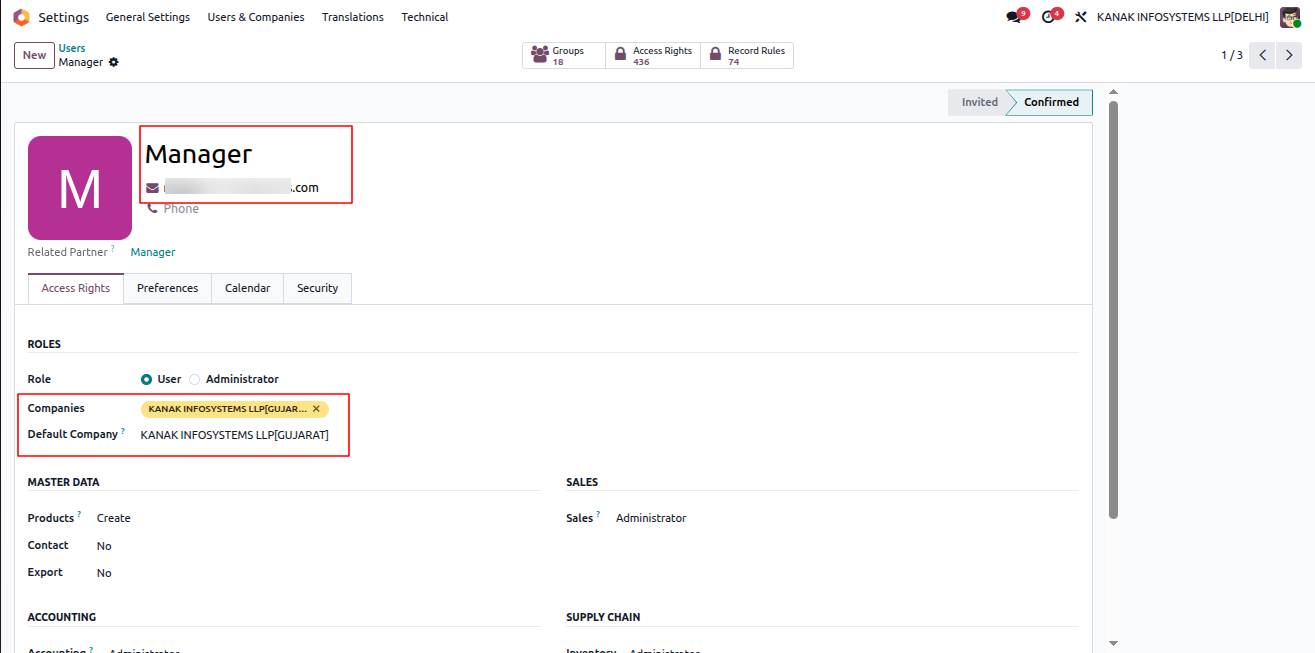Click the scrollbar down arrow

(1113, 643)
